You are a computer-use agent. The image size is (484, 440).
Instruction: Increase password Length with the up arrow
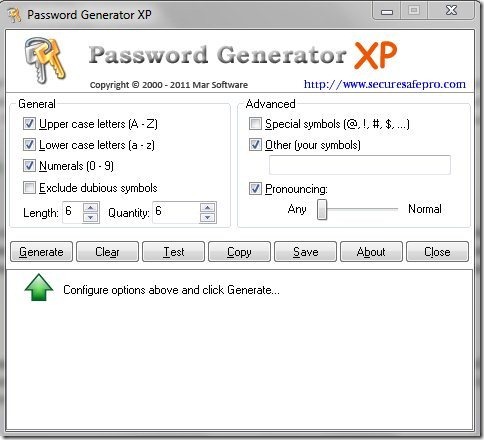point(91,208)
